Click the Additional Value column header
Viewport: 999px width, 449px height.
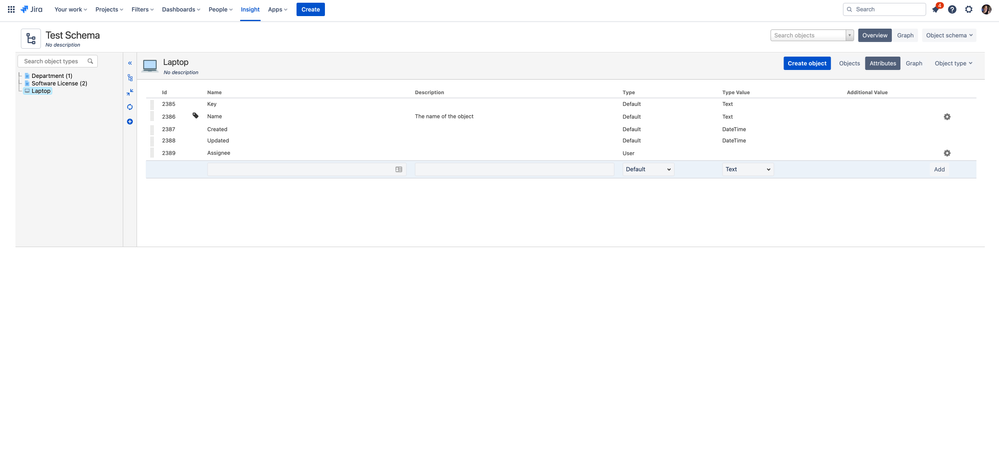pyautogui.click(x=867, y=92)
